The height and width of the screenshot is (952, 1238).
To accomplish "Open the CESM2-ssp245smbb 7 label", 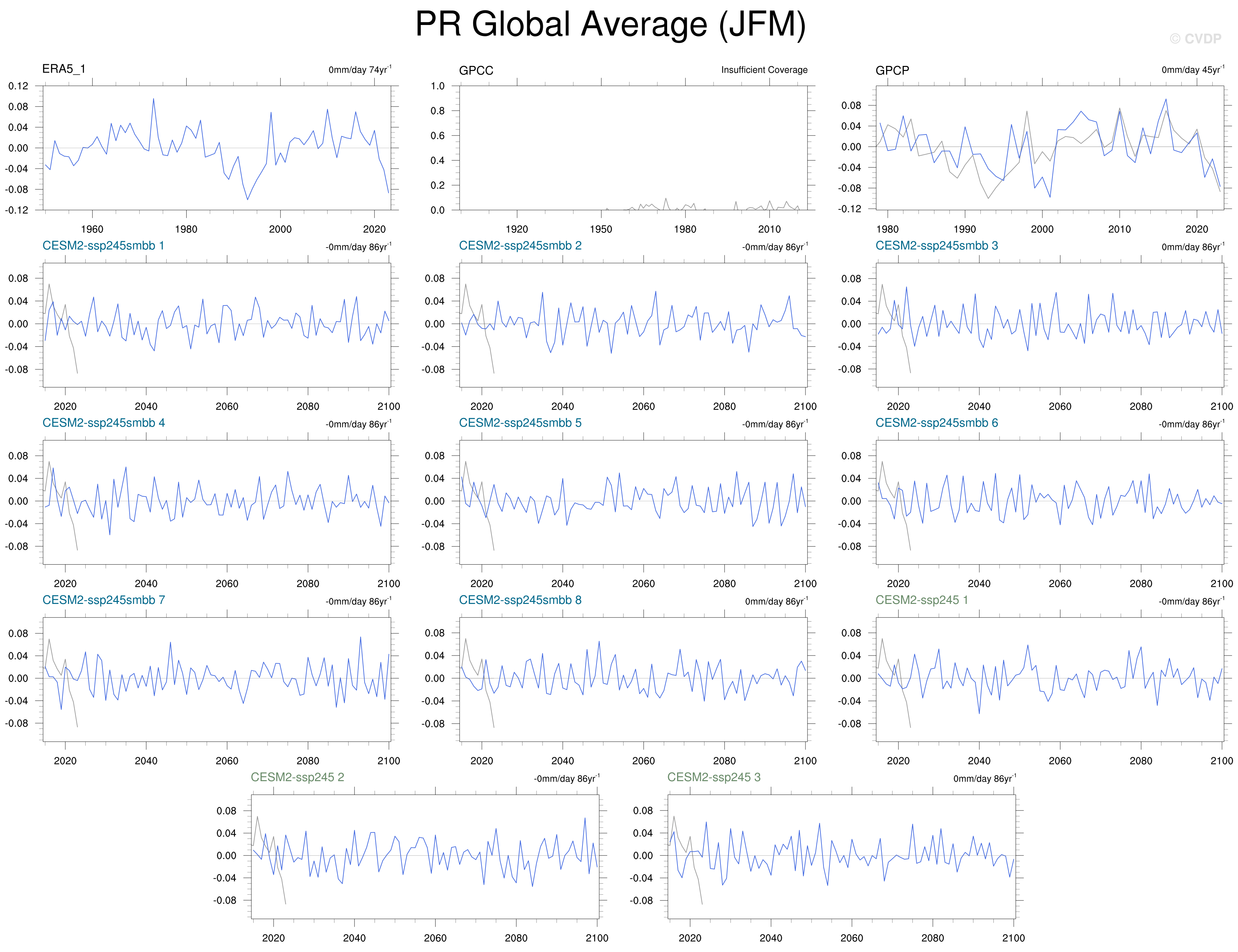I will click(x=103, y=600).
